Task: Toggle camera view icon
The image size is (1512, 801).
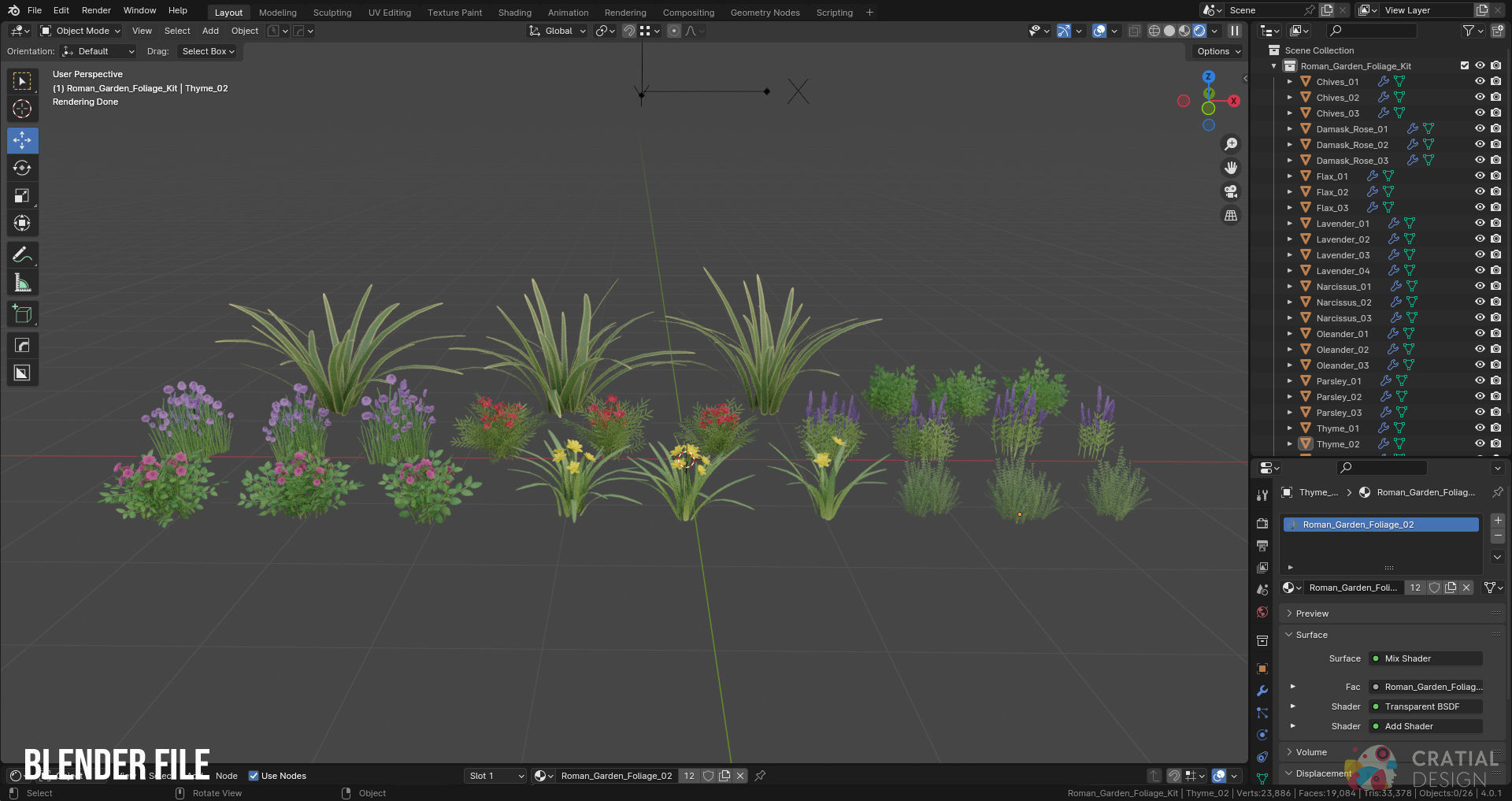Action: (x=1230, y=191)
